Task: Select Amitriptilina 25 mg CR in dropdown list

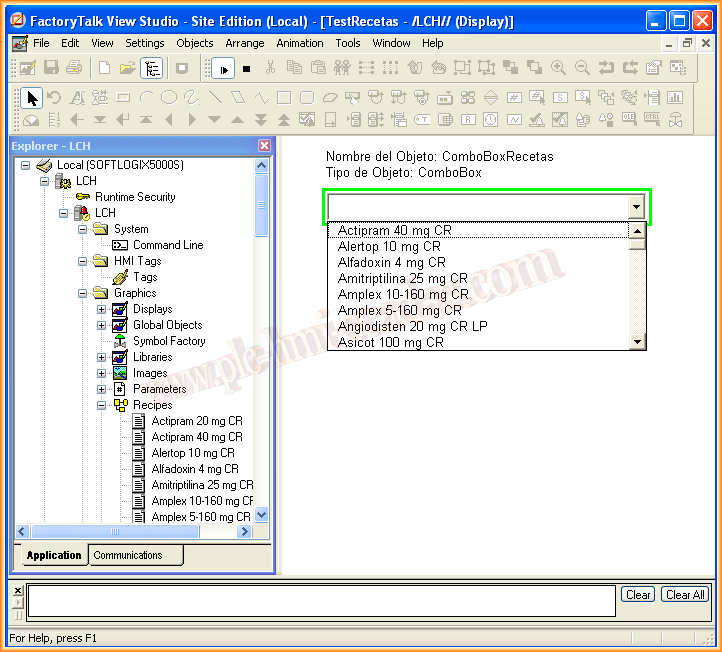Action: 402,278
